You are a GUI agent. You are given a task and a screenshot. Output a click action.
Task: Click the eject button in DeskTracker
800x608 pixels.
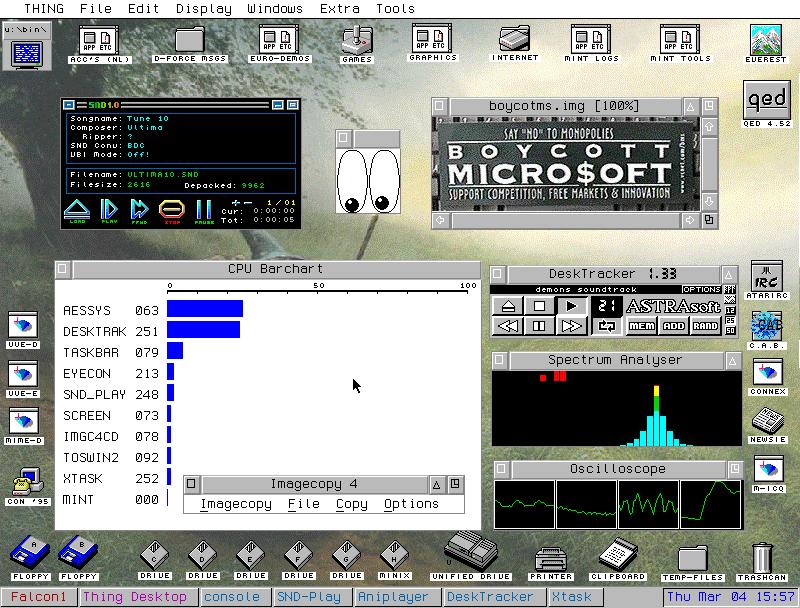(x=508, y=306)
